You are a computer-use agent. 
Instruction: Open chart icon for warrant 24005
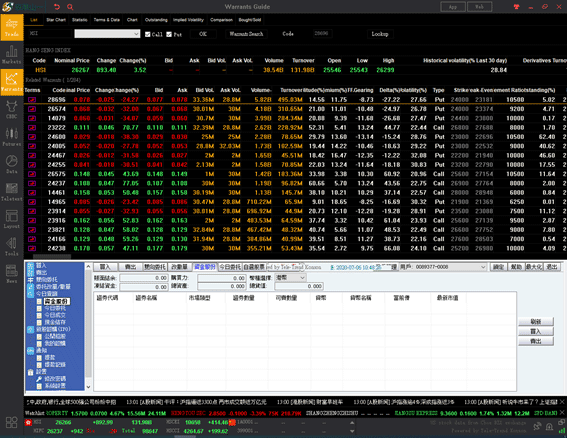pyautogui.click(x=32, y=146)
